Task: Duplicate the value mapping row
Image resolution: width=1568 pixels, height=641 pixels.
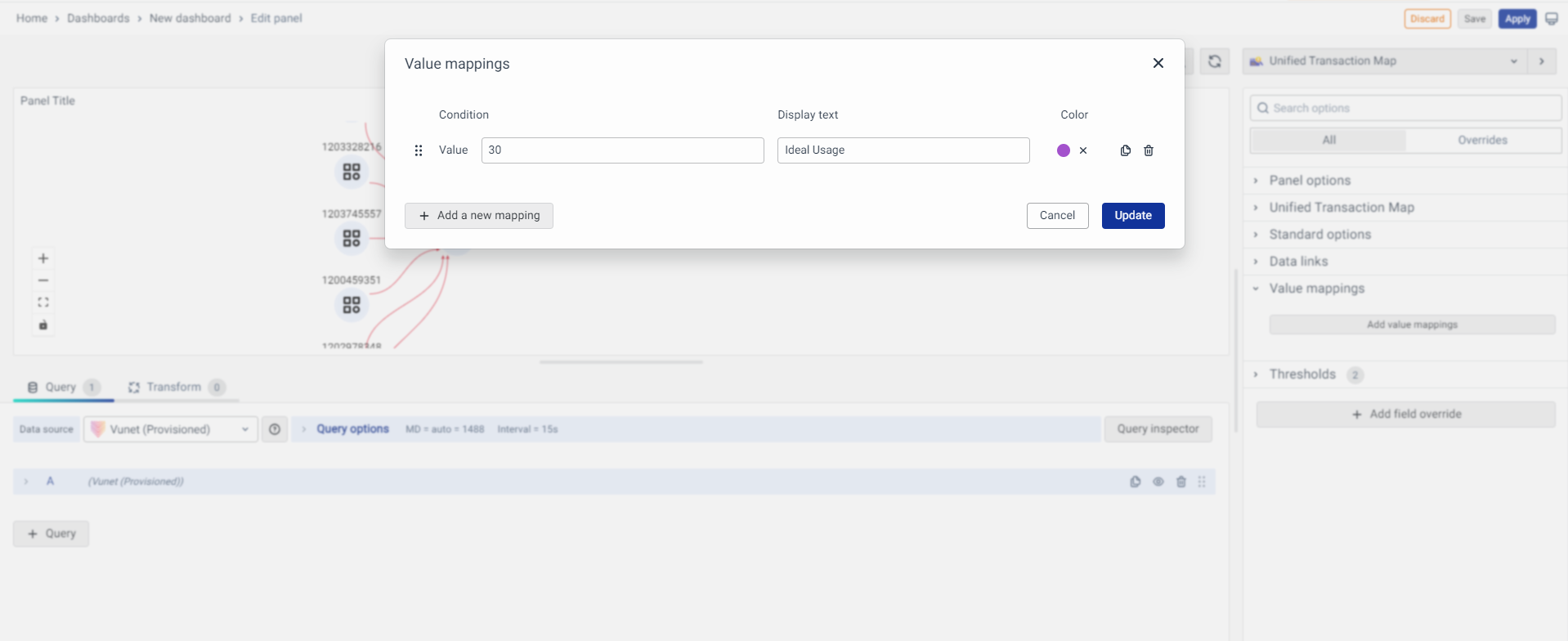Action: pyautogui.click(x=1125, y=150)
